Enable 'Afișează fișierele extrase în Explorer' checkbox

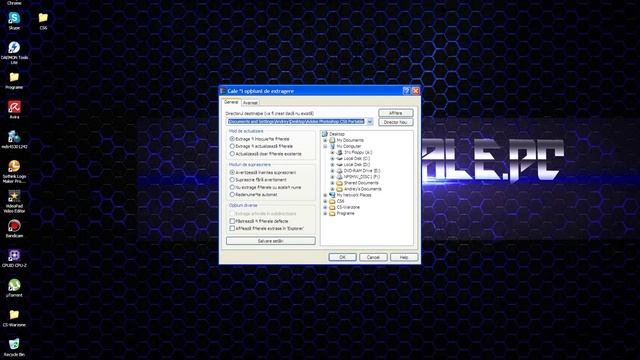point(232,229)
